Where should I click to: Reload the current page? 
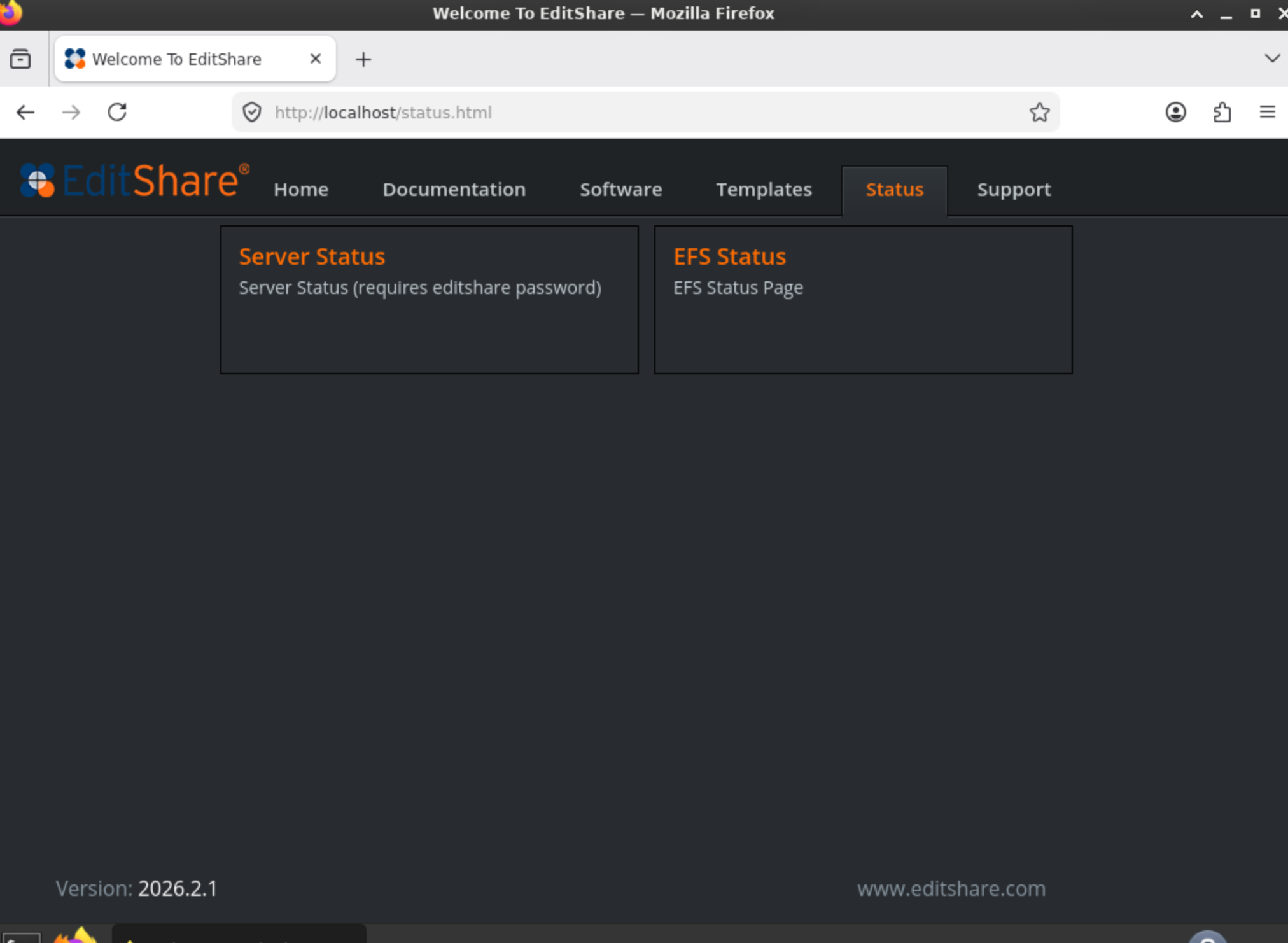[117, 113]
